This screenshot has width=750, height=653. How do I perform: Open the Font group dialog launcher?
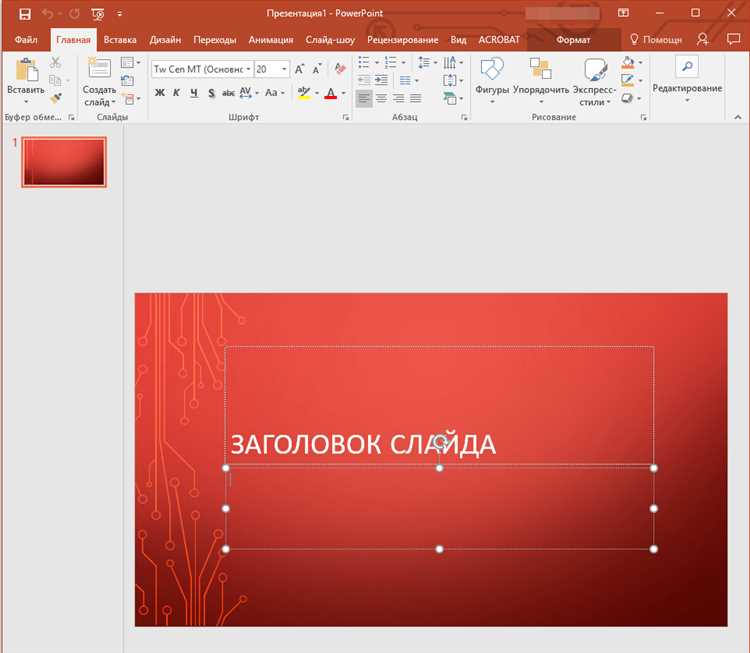tap(346, 117)
